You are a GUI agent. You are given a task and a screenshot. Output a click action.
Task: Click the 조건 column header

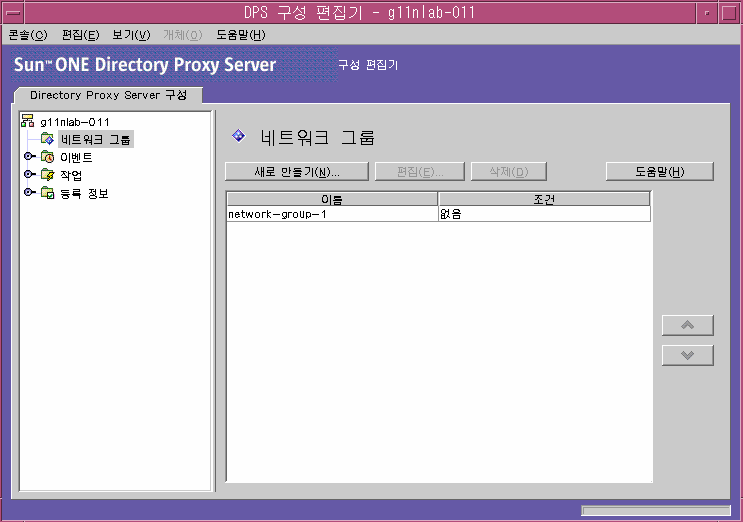(544, 199)
